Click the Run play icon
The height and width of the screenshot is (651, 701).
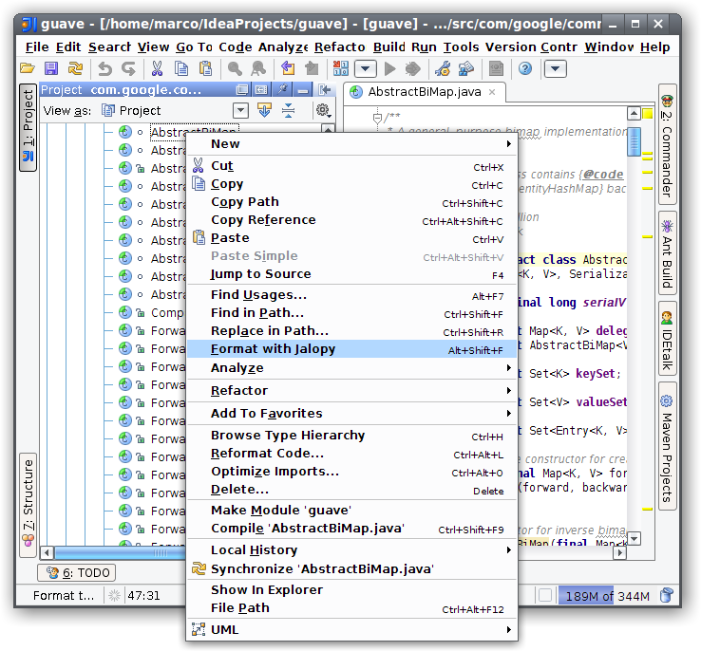(x=390, y=68)
